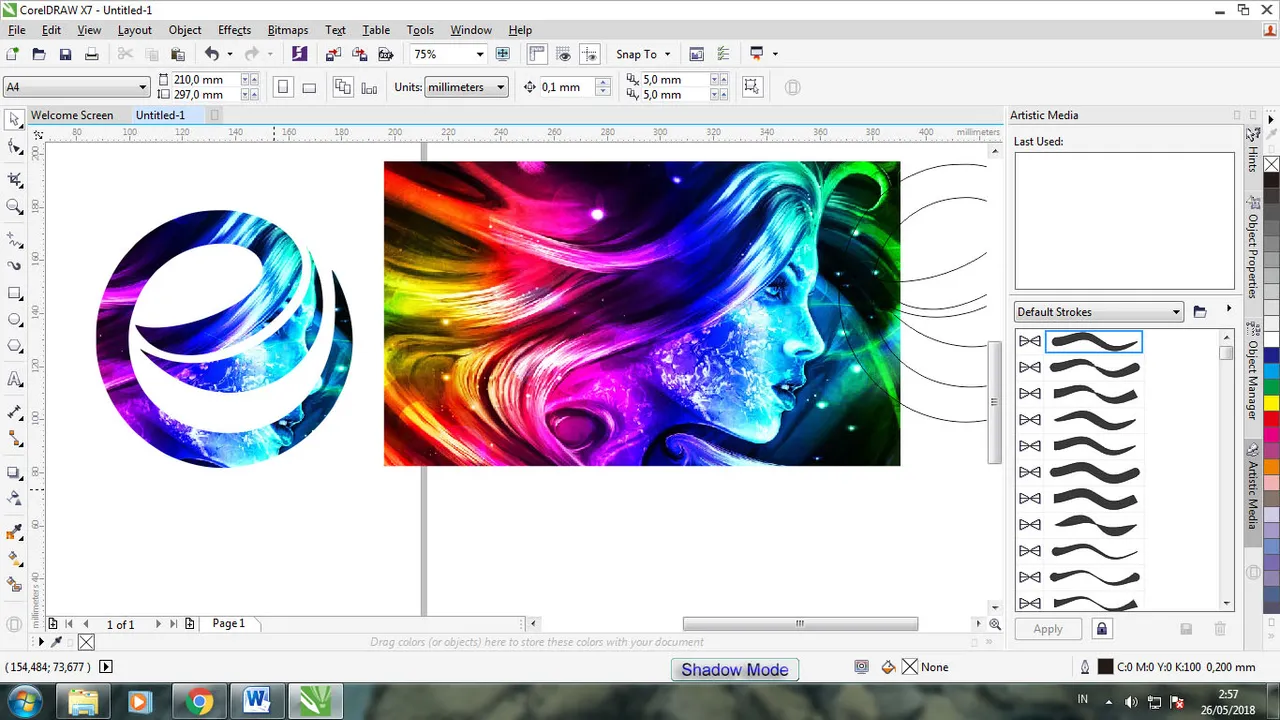Switch to the Welcome Screen tab
Image resolution: width=1280 pixels, height=720 pixels.
(x=72, y=115)
